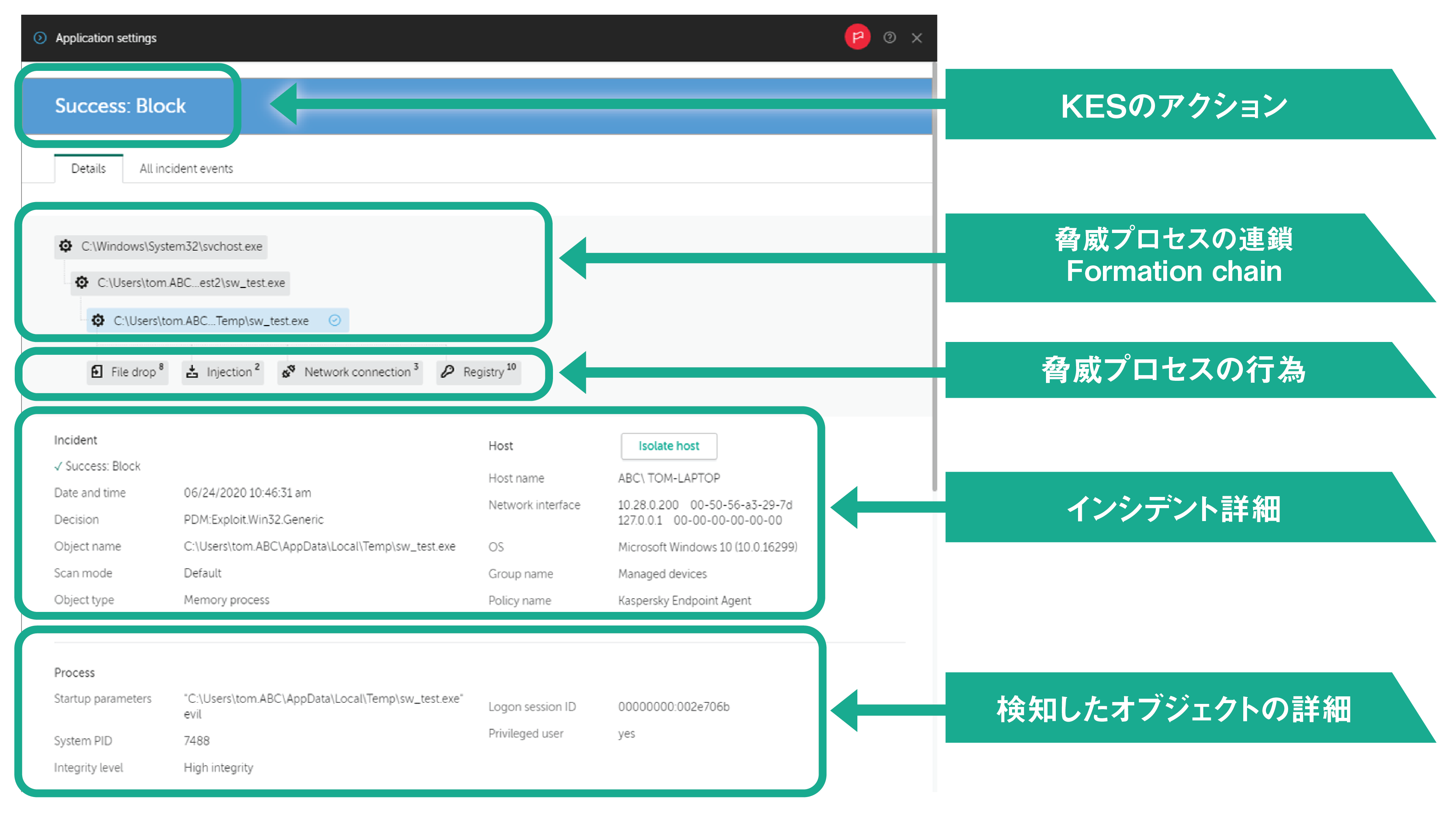Select the Temp\sw_test.exe process node
Screen dimensions: 1456x814
(x=217, y=320)
